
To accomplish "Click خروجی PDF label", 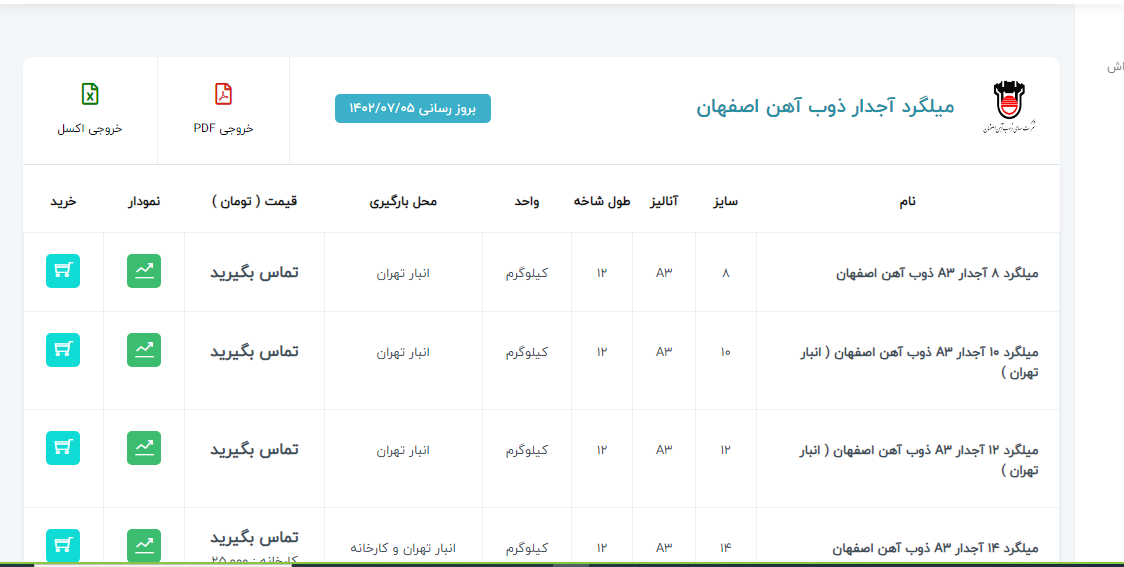I will 223,129.
